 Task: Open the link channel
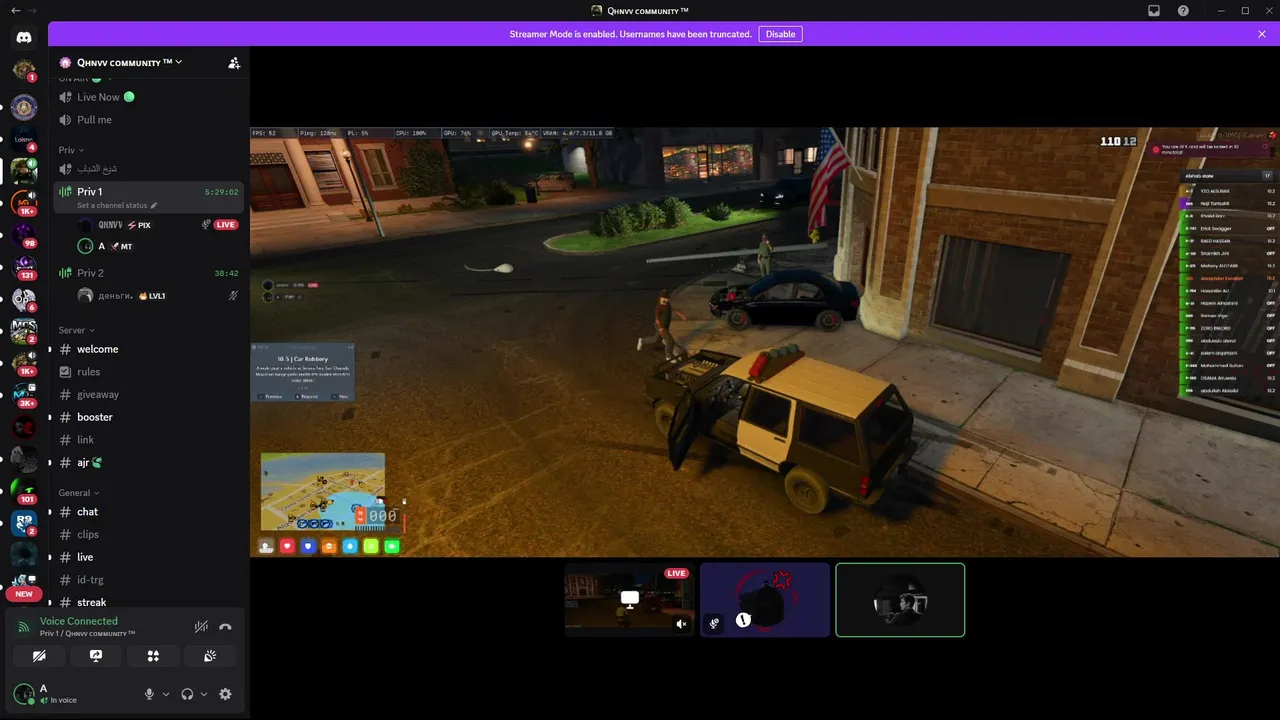[148, 440]
